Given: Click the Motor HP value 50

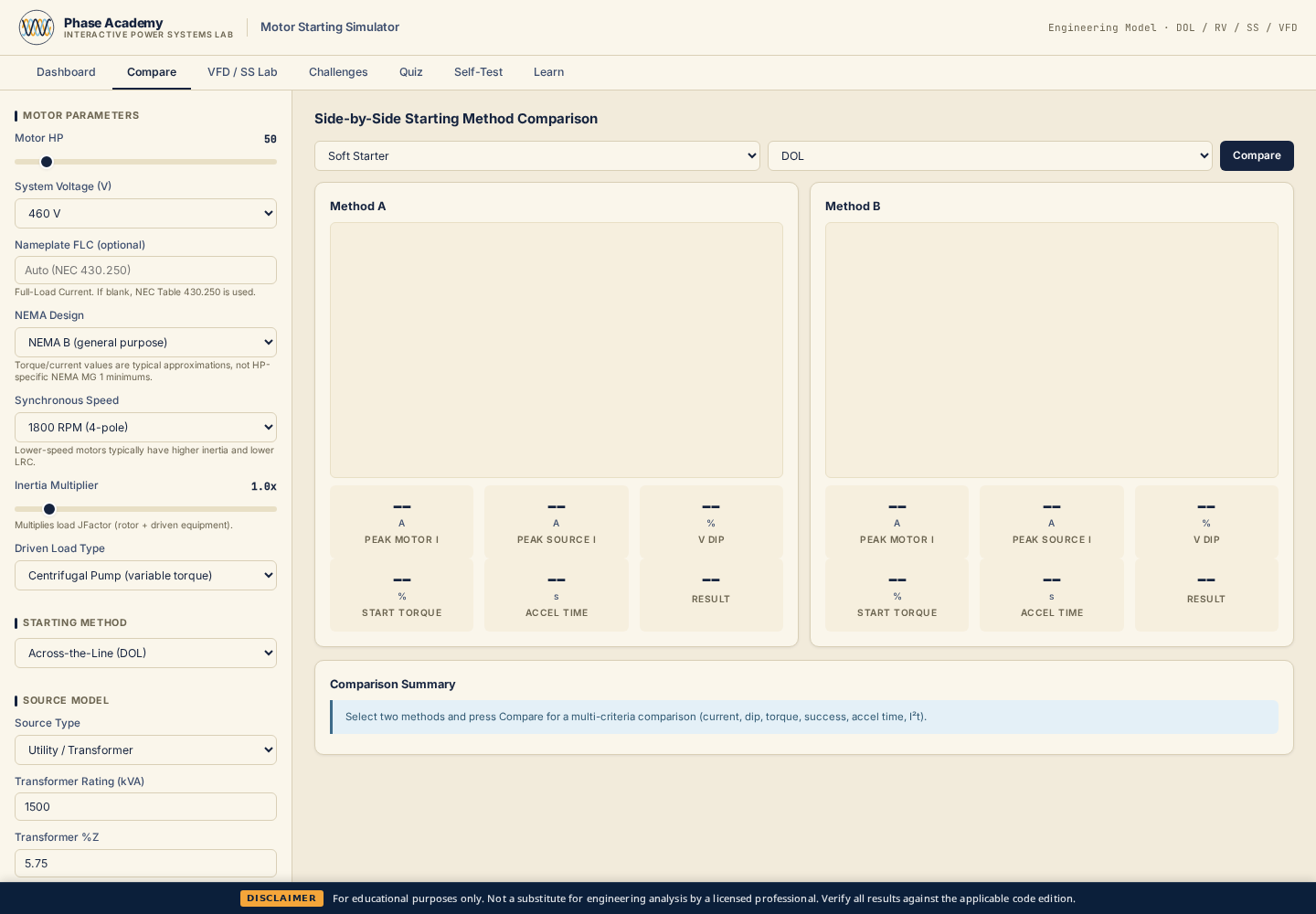Looking at the screenshot, I should [271, 139].
